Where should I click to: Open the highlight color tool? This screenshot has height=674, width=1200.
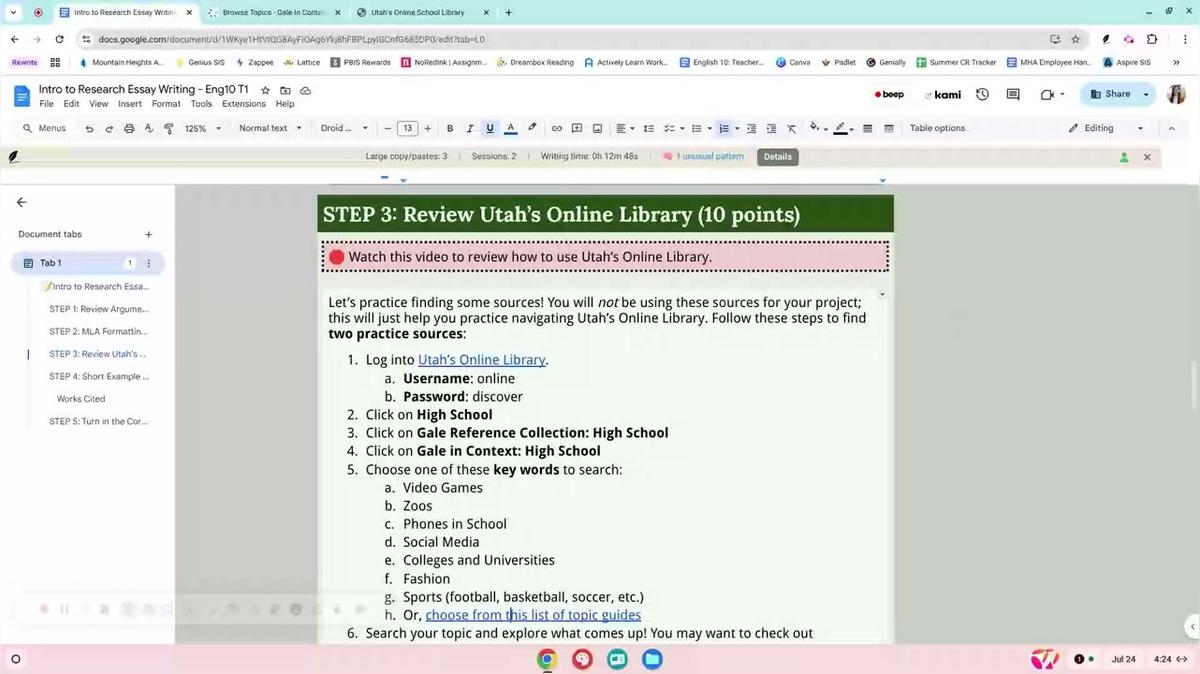pos(532,128)
